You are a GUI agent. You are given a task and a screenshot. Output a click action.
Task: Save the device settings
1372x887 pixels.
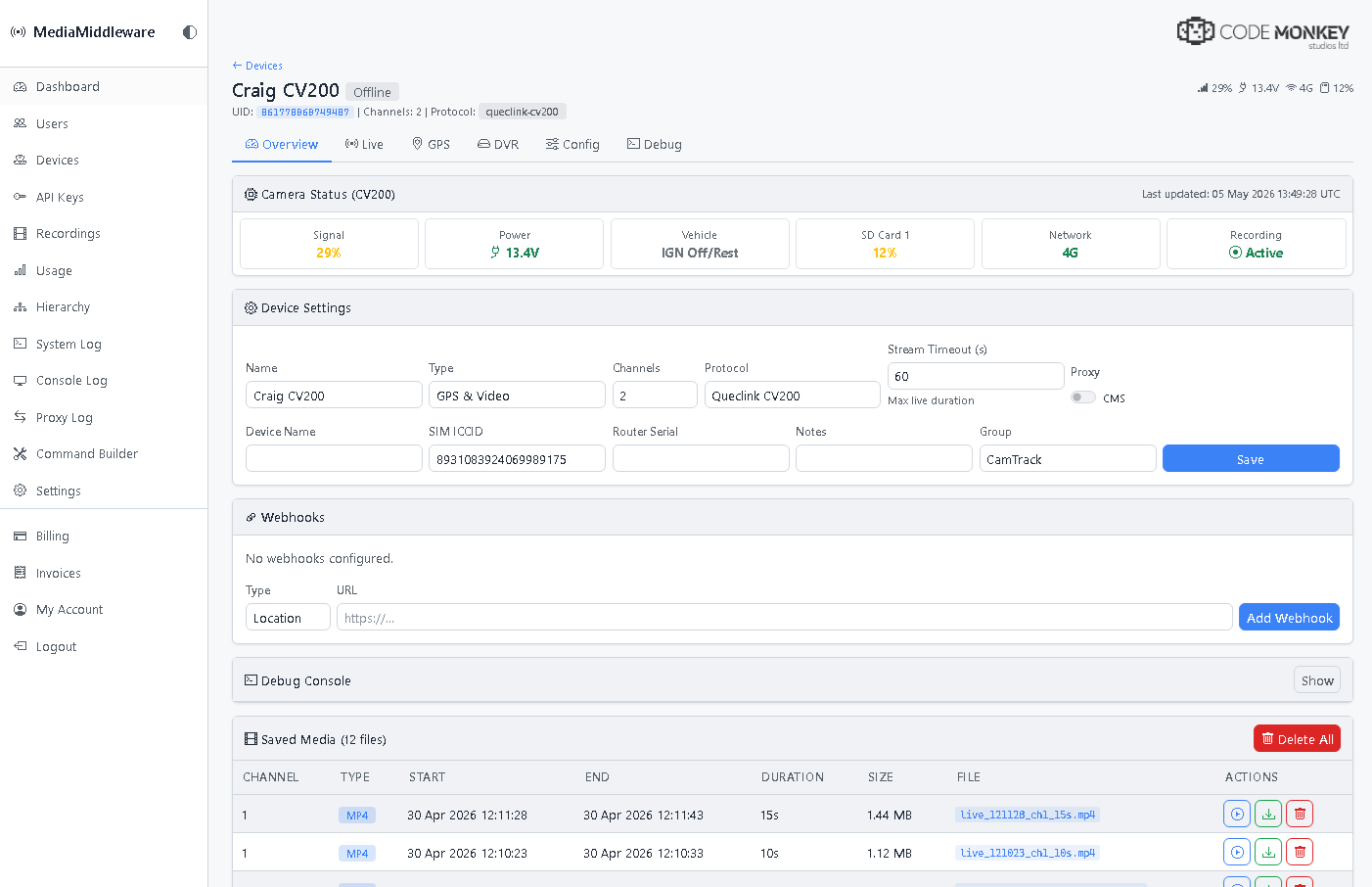point(1251,458)
